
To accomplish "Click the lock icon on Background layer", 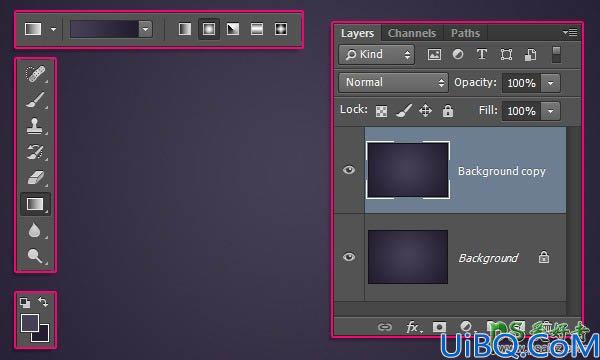I will pos(544,257).
